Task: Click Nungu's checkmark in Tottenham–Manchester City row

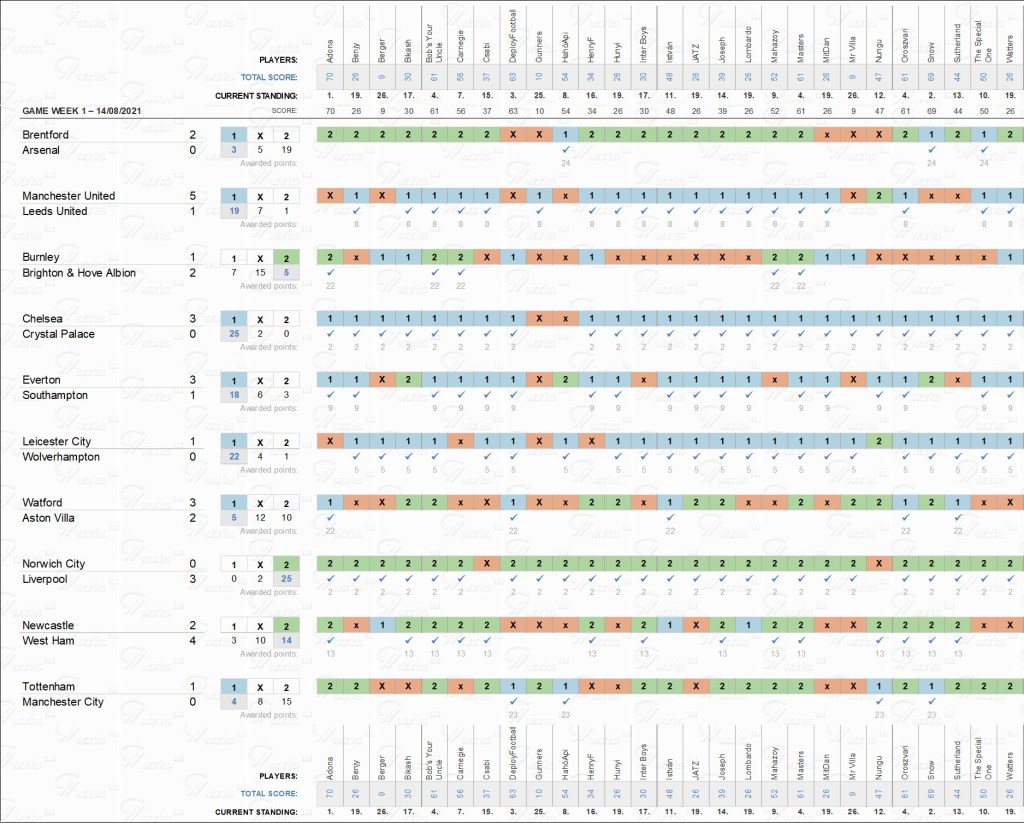Action: click(x=879, y=701)
